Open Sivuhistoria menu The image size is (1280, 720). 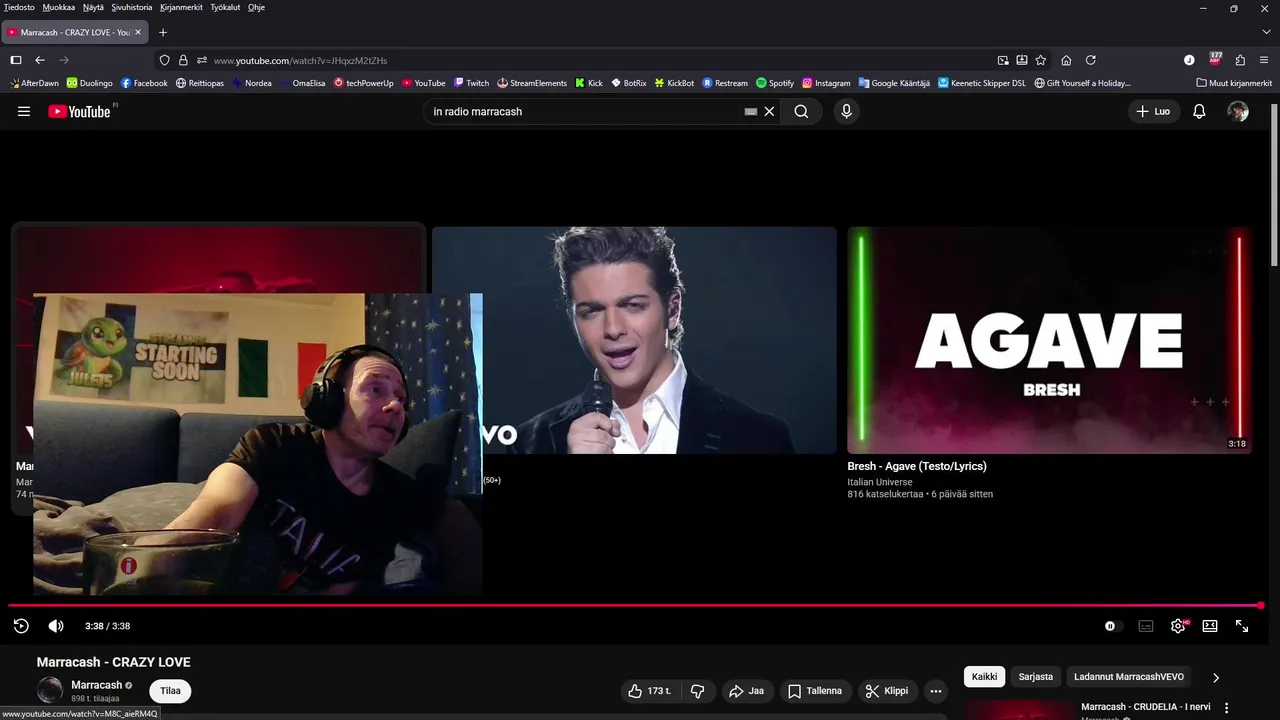click(x=132, y=7)
